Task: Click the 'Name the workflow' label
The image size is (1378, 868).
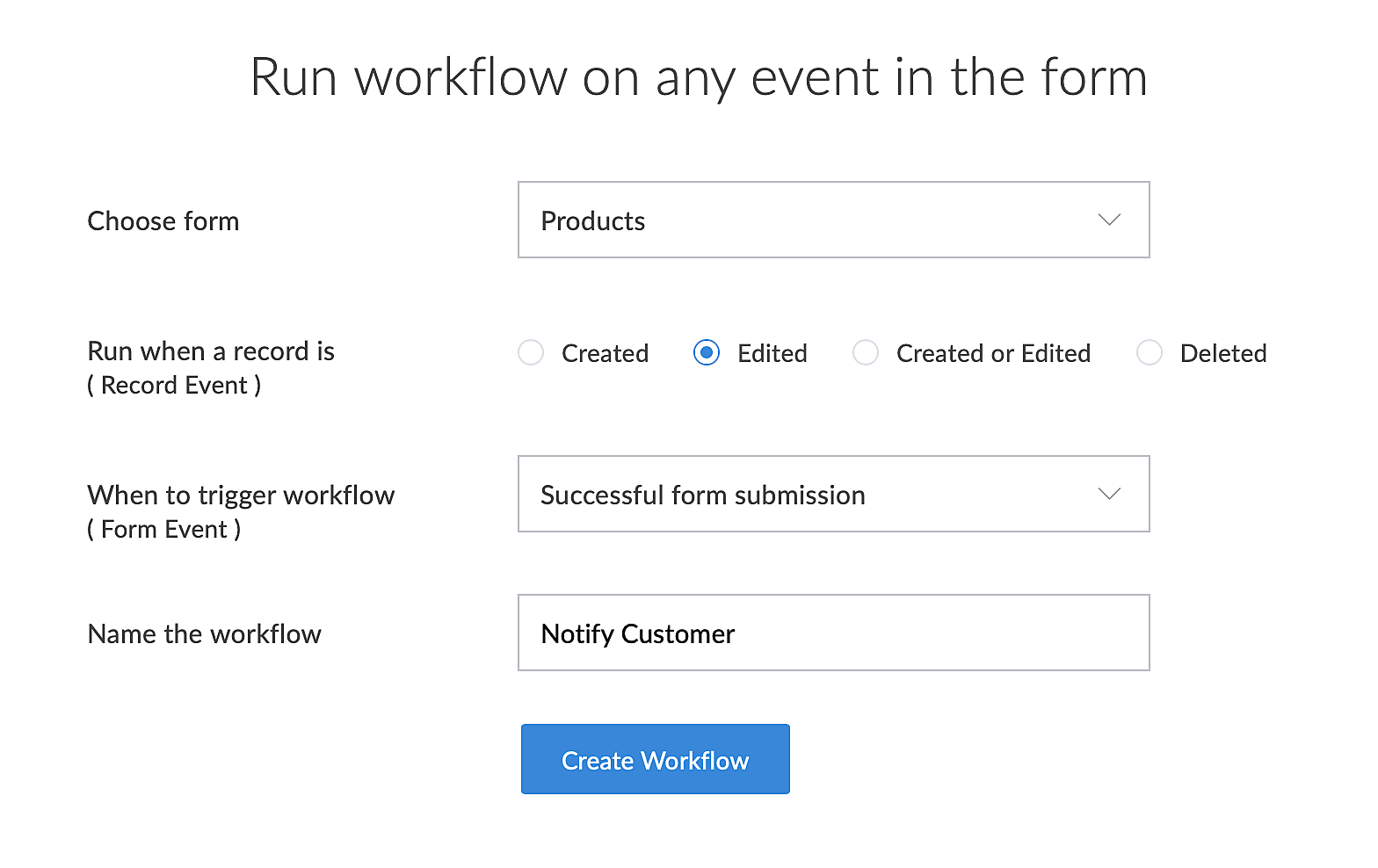Action: (205, 634)
